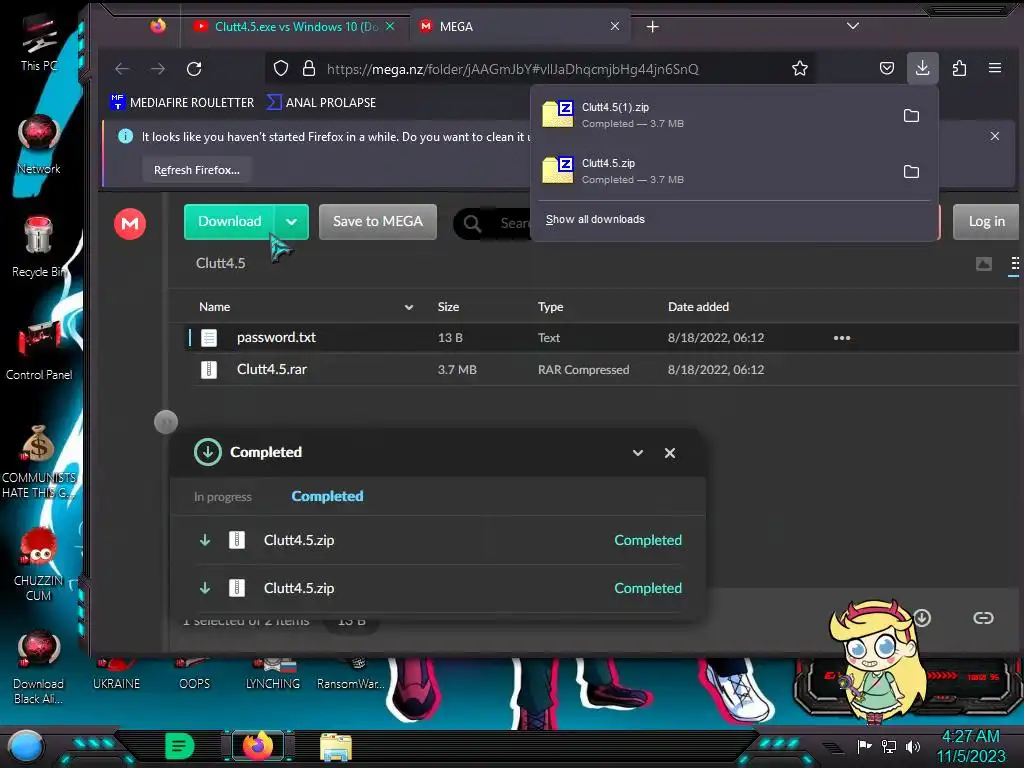Click the back navigation arrow
Image resolution: width=1024 pixels, height=768 pixels.
coord(122,69)
